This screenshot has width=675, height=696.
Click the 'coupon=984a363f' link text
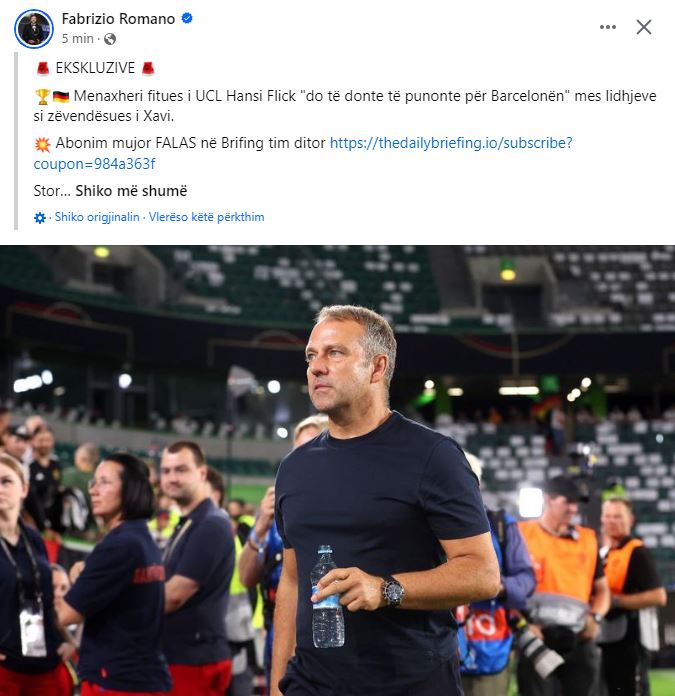pyautogui.click(x=95, y=164)
